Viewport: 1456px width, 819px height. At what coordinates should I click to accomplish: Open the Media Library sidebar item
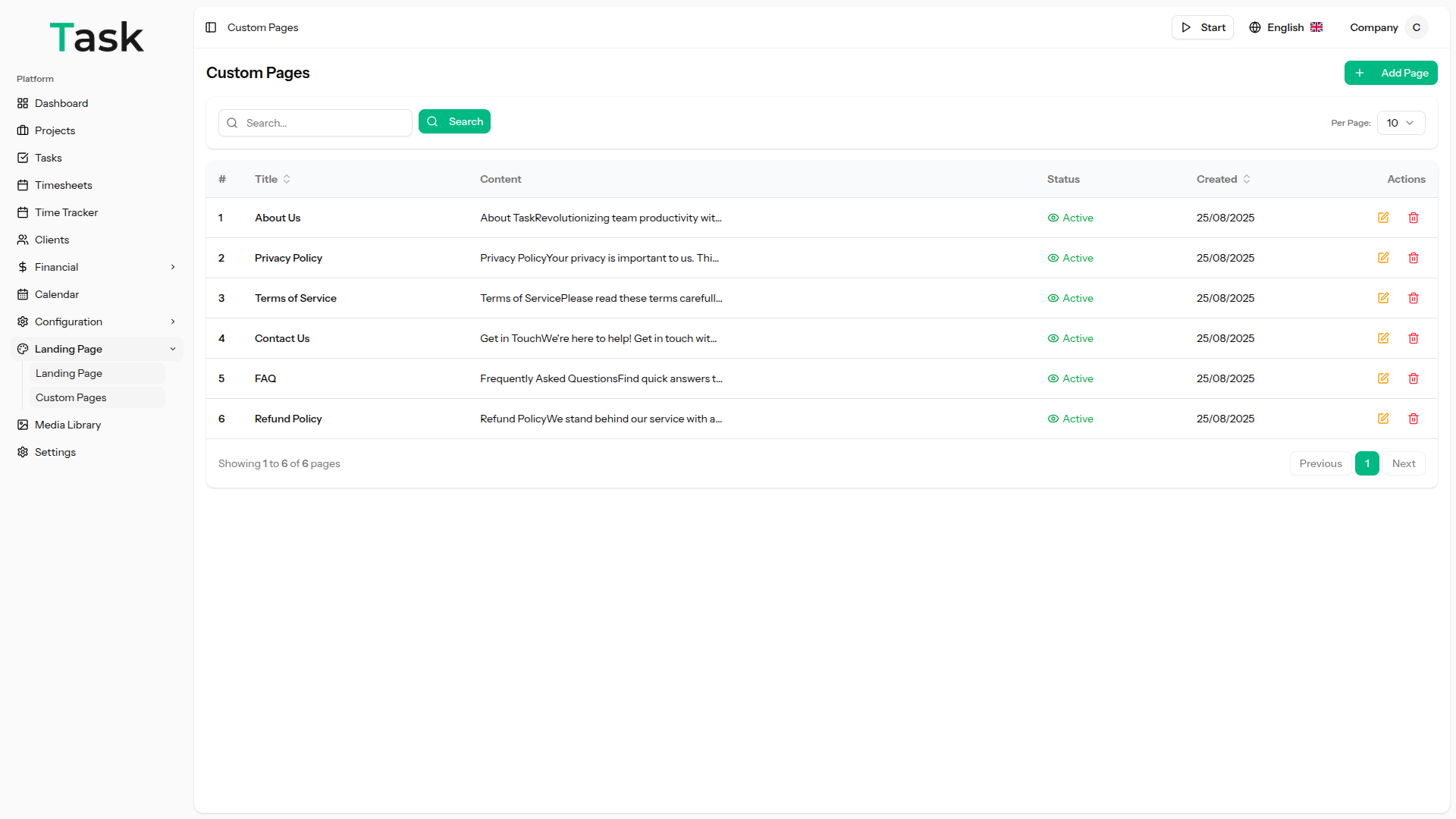67,425
